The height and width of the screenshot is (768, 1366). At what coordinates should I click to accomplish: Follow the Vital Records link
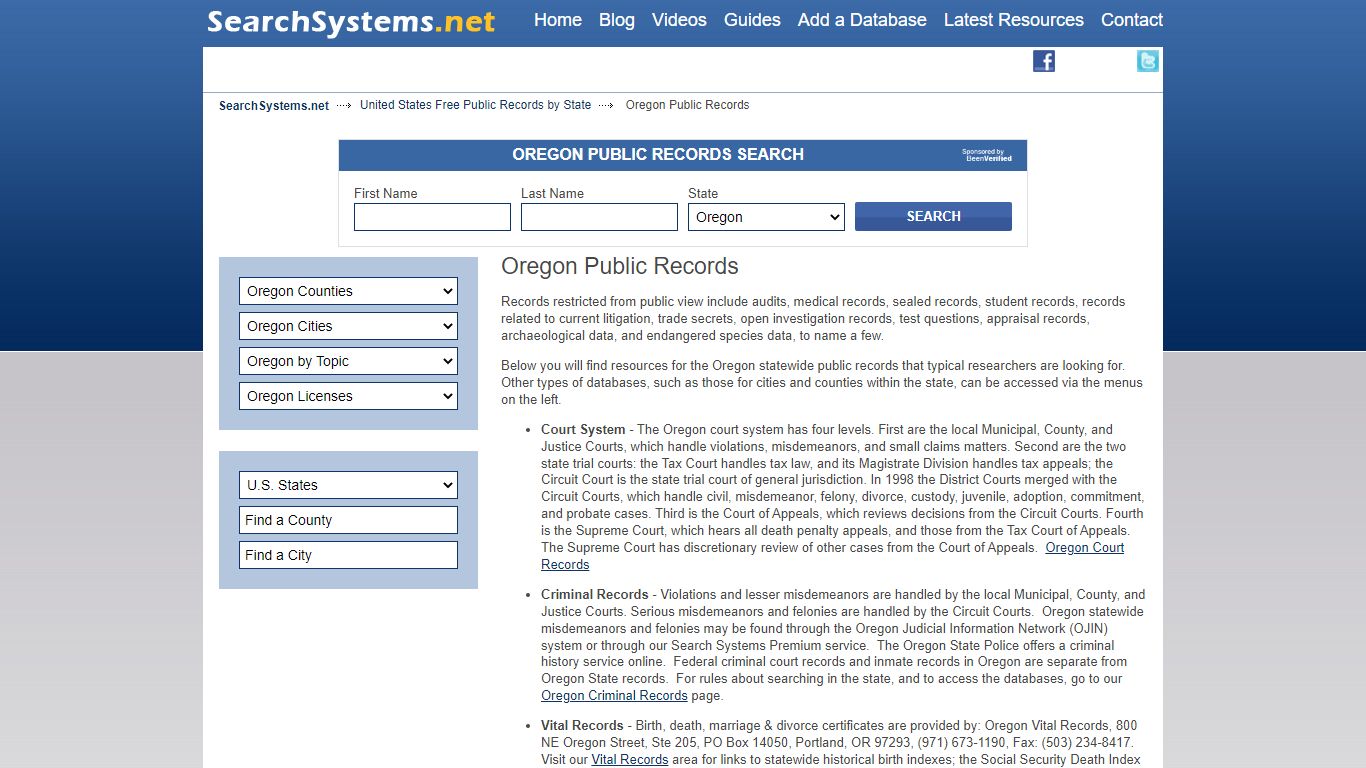tap(630, 760)
